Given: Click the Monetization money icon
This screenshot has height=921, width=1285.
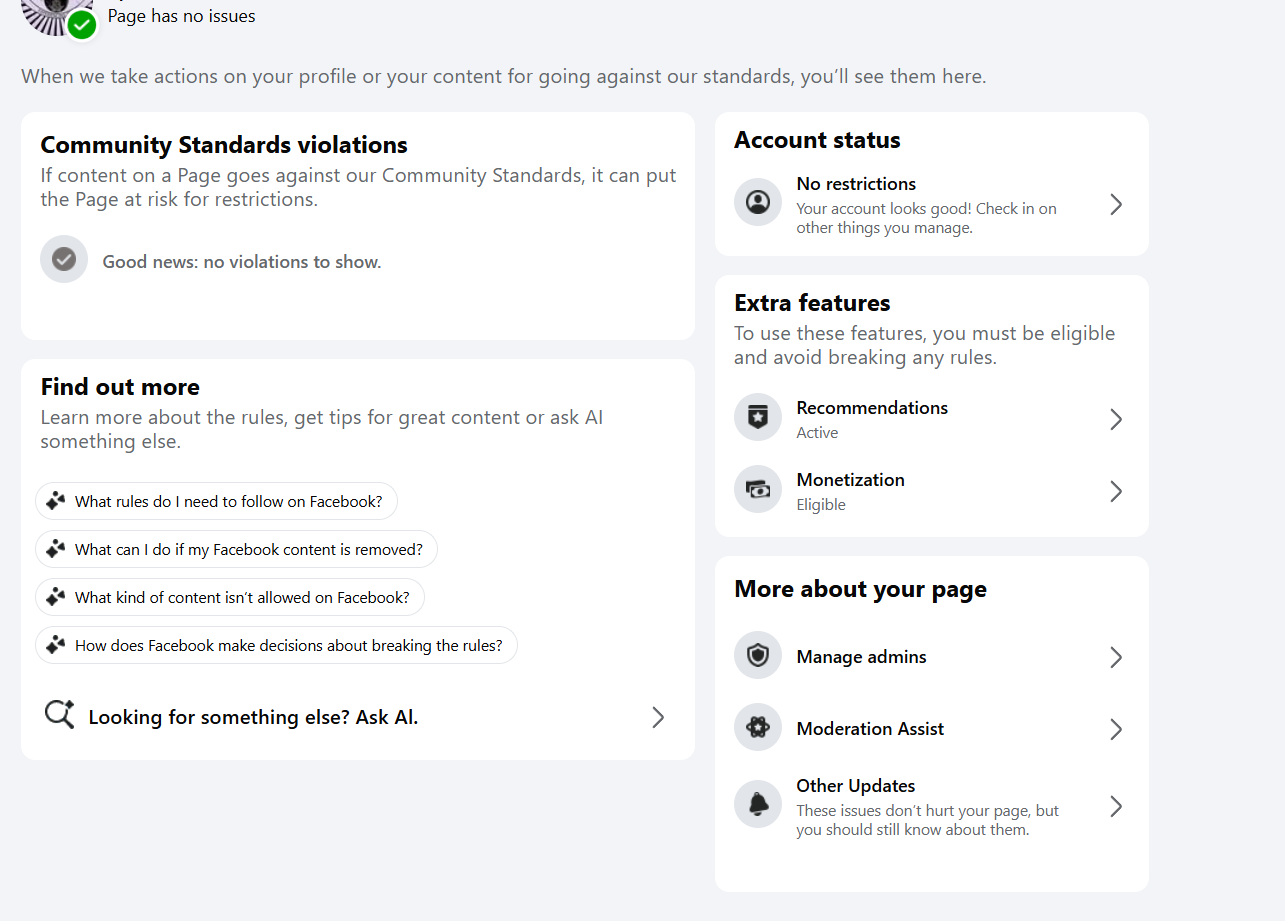Looking at the screenshot, I should coord(758,490).
